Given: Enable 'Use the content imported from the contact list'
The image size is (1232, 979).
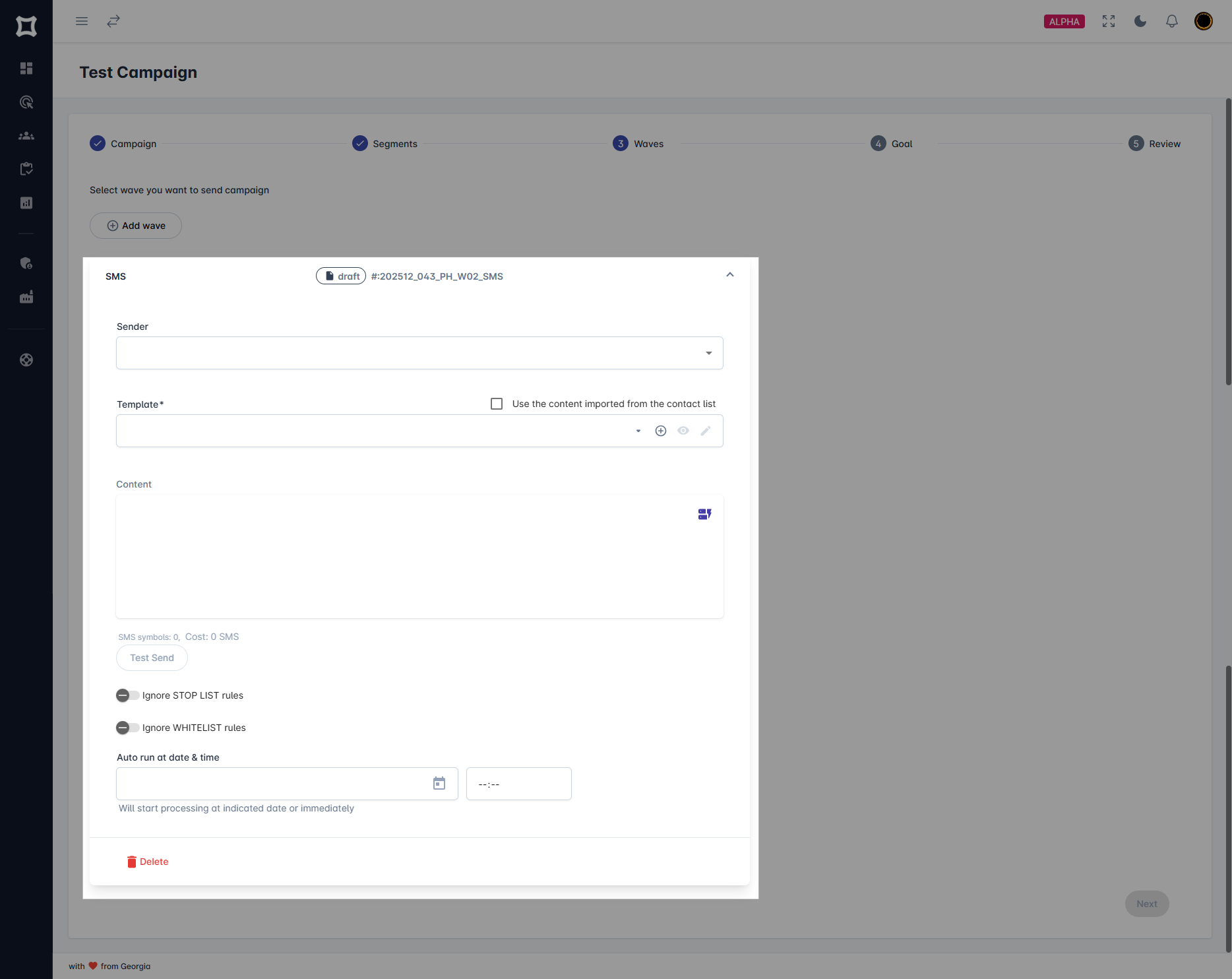Looking at the screenshot, I should tap(496, 403).
